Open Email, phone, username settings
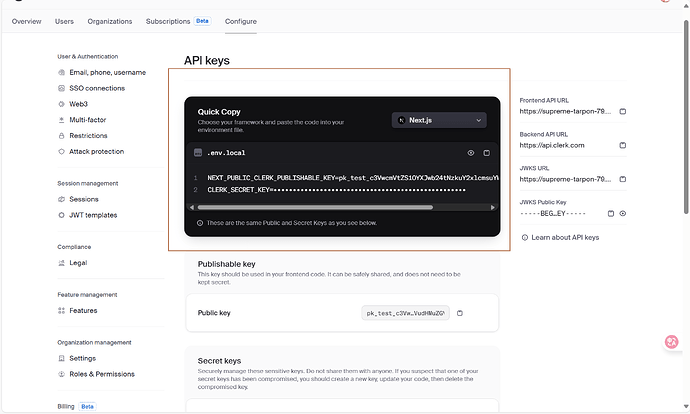The width and height of the screenshot is (690, 414). tap(107, 72)
